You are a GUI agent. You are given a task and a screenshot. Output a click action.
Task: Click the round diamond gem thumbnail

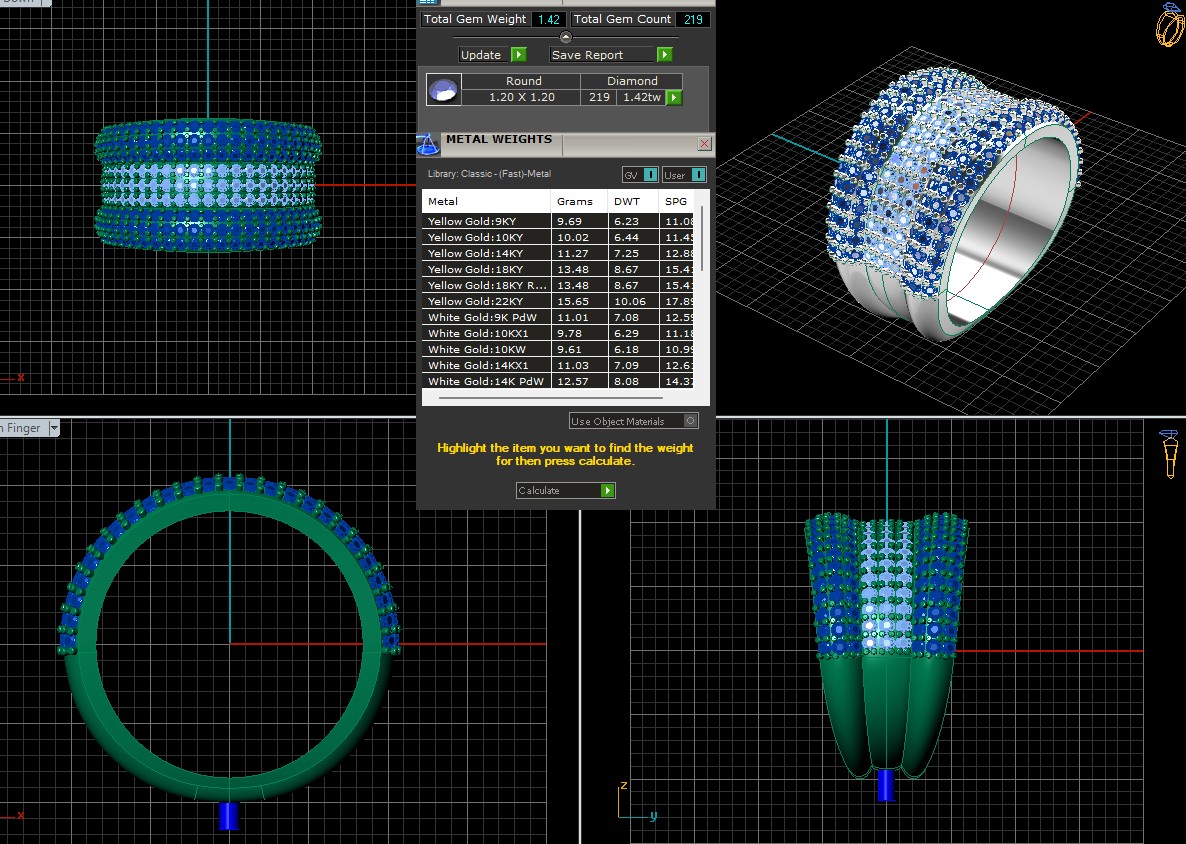pyautogui.click(x=443, y=90)
